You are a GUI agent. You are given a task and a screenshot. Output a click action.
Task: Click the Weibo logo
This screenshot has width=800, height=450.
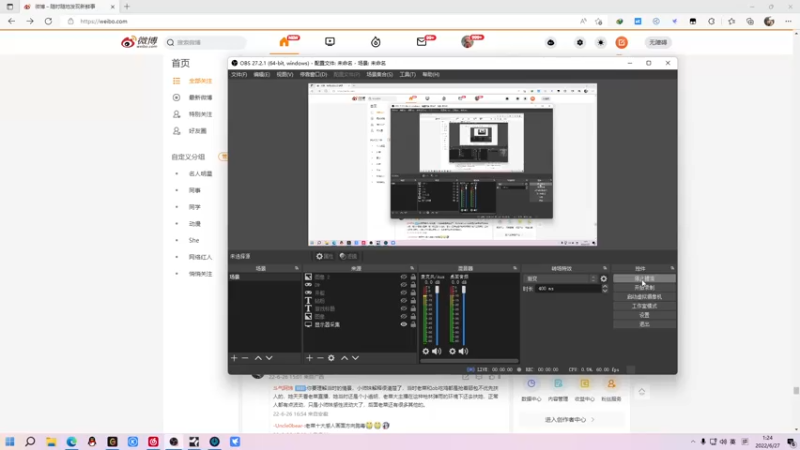point(139,42)
